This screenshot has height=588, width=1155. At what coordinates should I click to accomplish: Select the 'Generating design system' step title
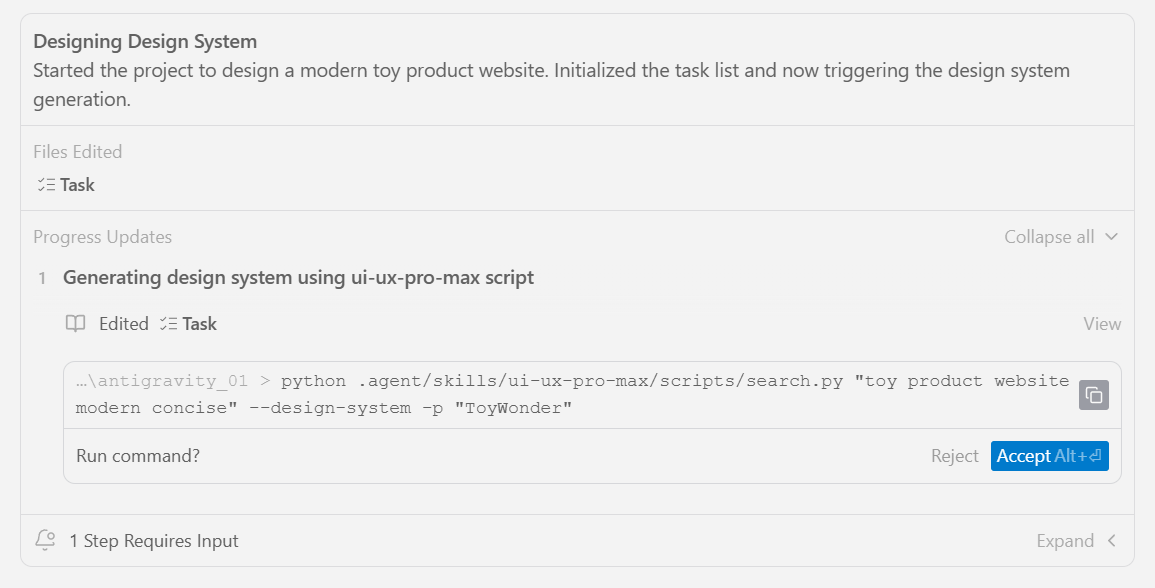(298, 278)
